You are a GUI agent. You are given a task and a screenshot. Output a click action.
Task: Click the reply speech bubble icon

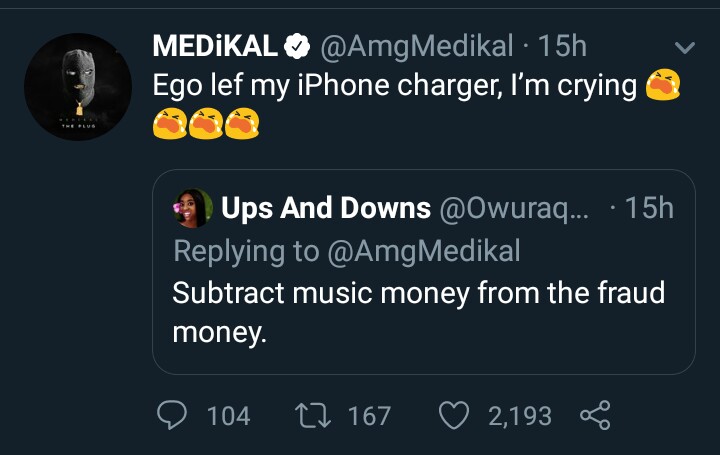coord(174,415)
